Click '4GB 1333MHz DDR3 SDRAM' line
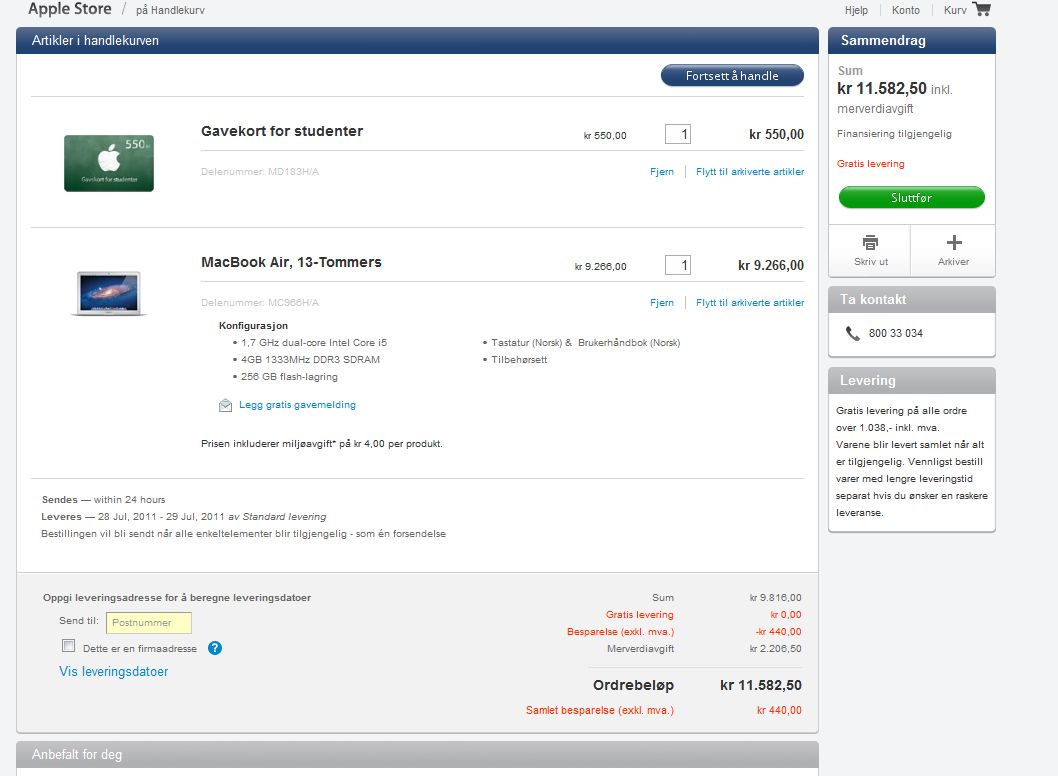 pos(310,360)
